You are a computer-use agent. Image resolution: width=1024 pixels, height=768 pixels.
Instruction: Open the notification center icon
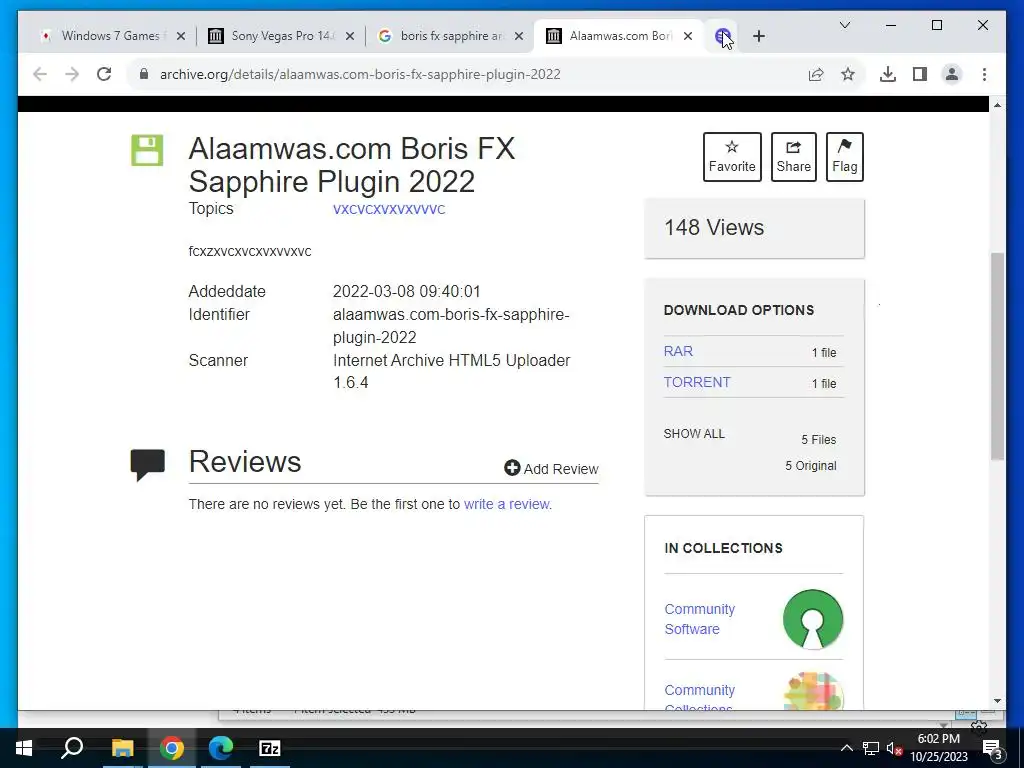click(x=992, y=748)
